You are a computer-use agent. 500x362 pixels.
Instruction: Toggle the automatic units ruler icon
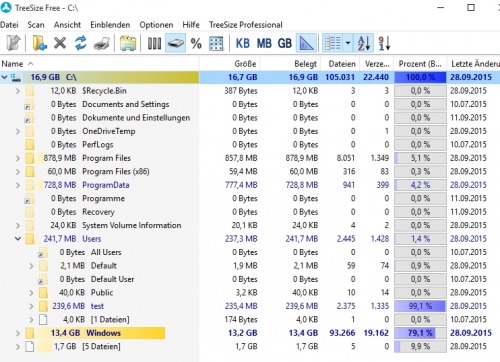click(x=306, y=43)
